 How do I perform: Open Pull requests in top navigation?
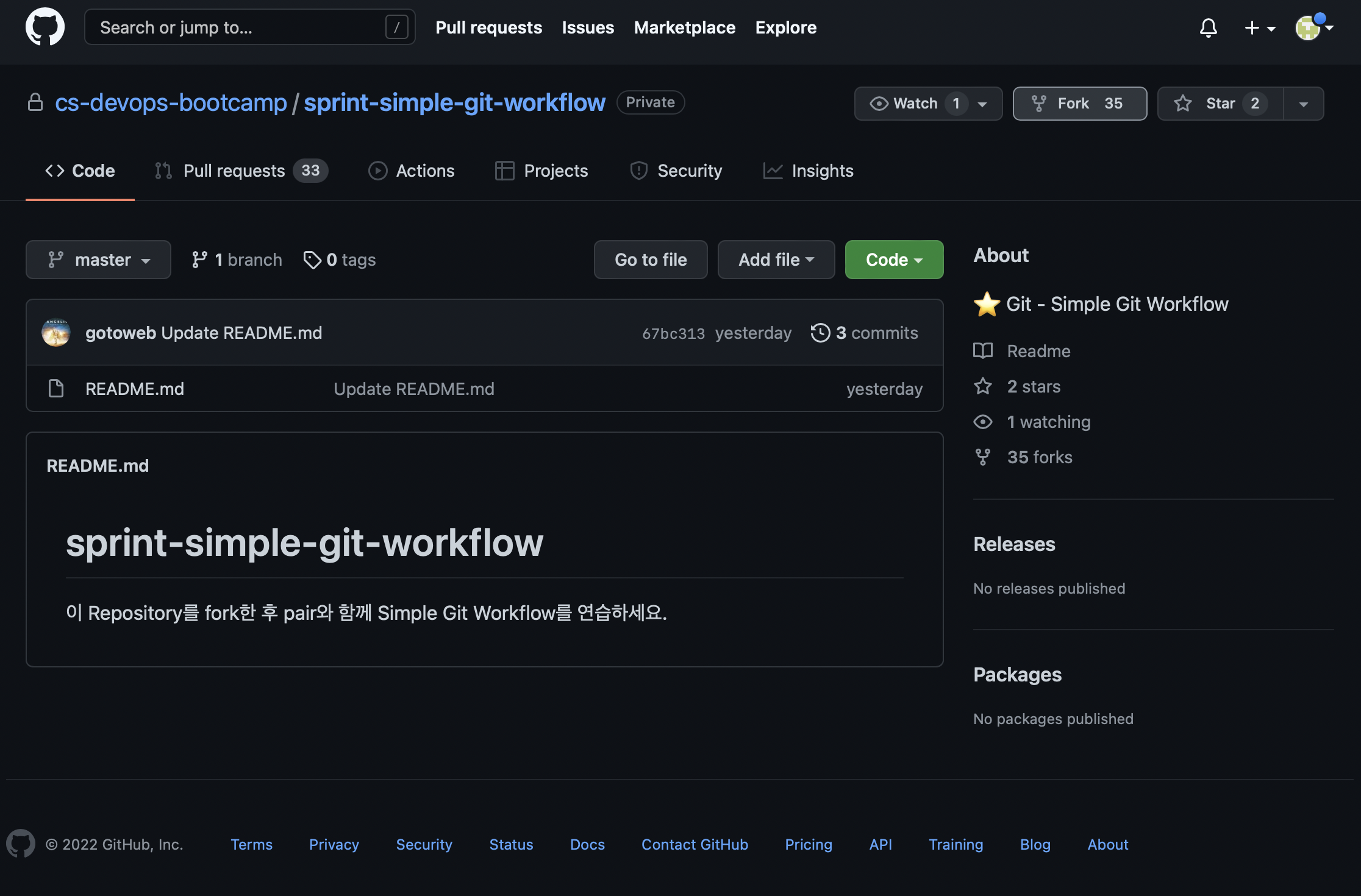[x=488, y=27]
